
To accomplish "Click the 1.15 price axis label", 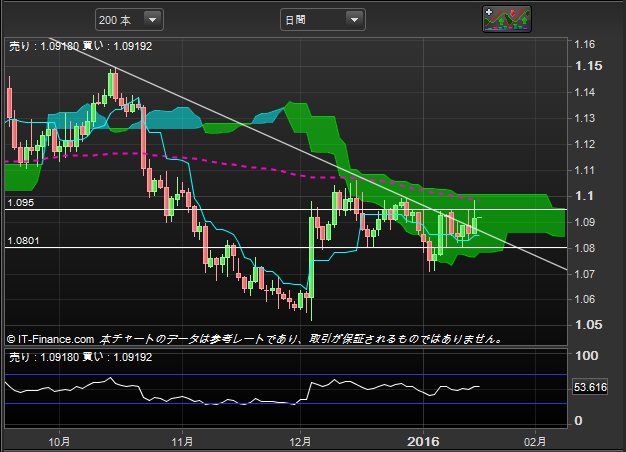I will coord(588,66).
